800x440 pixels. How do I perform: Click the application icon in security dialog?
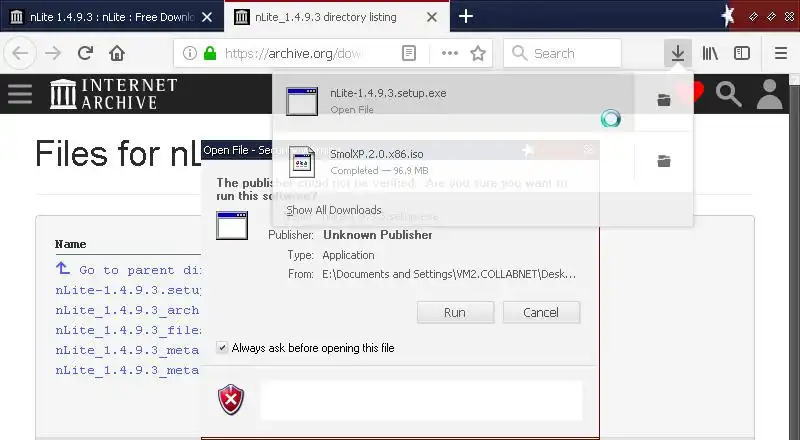pos(232,225)
